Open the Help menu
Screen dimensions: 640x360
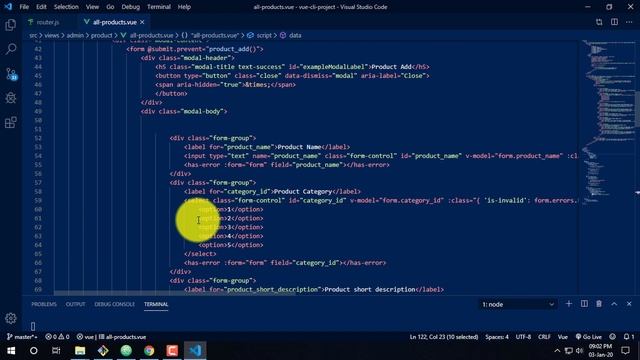tap(184, 7)
